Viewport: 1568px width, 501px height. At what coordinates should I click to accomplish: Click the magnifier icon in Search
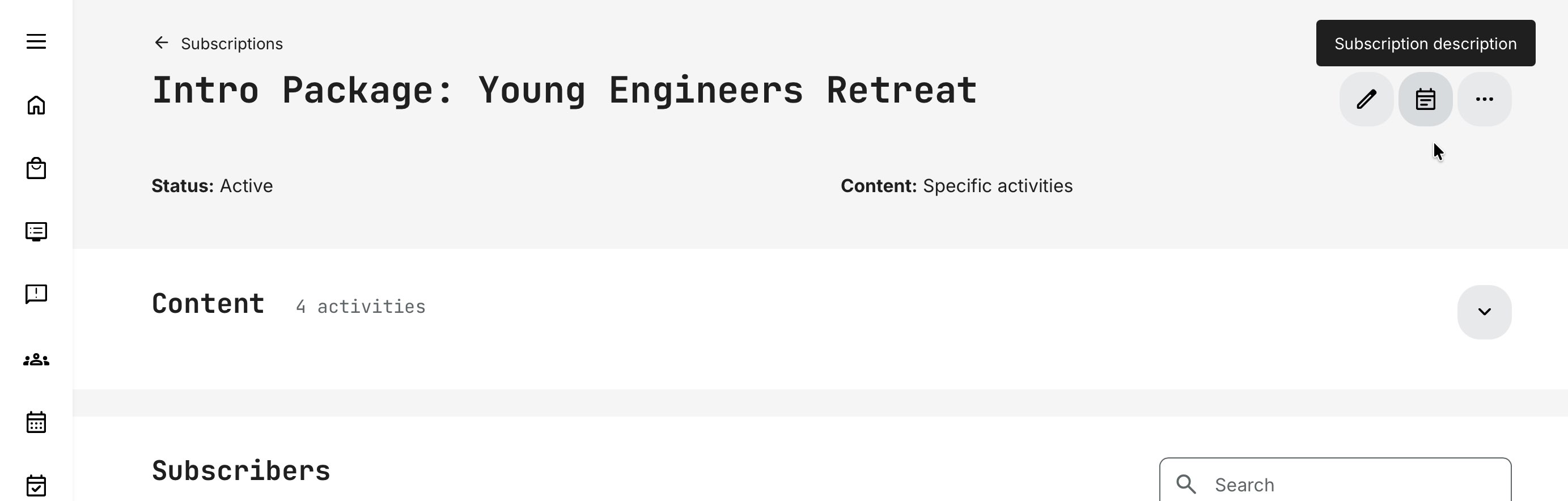coord(1186,485)
